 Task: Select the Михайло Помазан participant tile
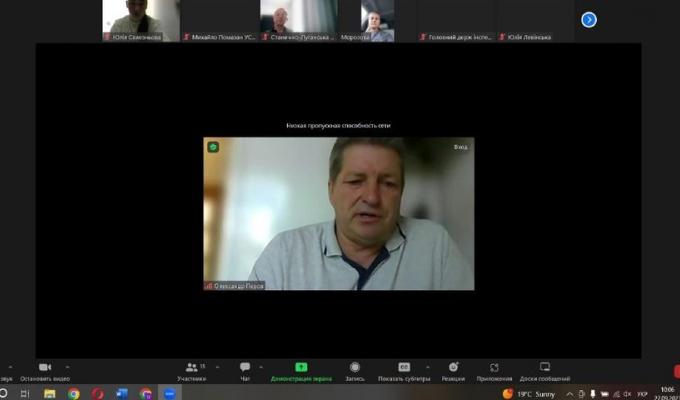[x=220, y=20]
